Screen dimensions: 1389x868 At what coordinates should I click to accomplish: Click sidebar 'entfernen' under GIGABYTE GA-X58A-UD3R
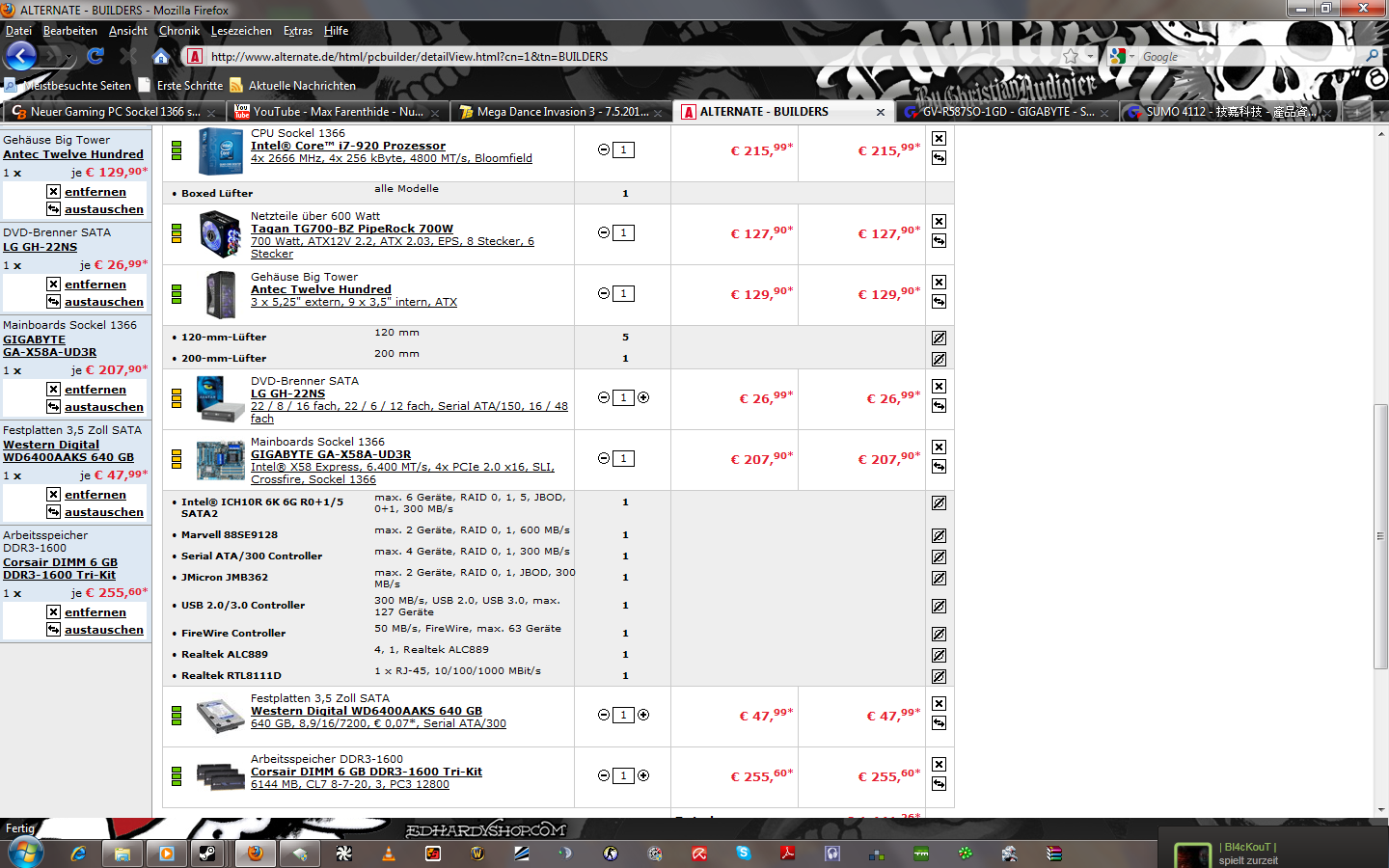(x=95, y=390)
